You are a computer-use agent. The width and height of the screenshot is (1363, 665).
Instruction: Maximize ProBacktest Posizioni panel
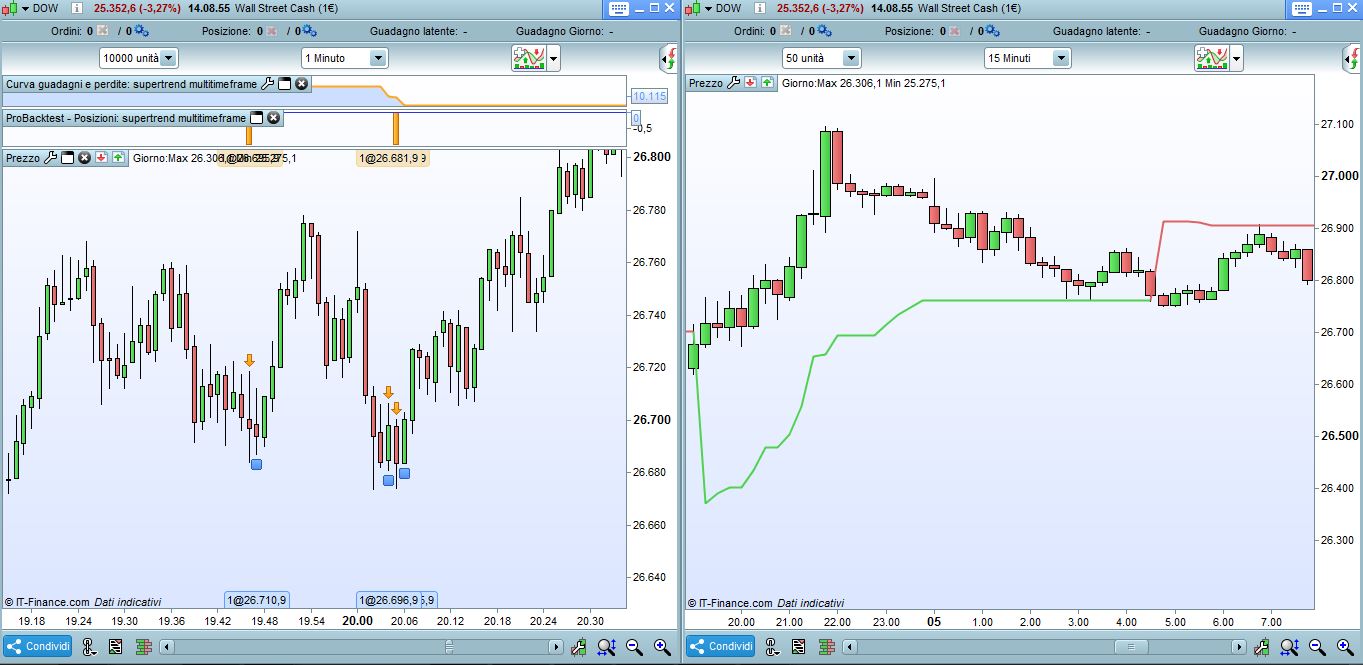[x=256, y=118]
